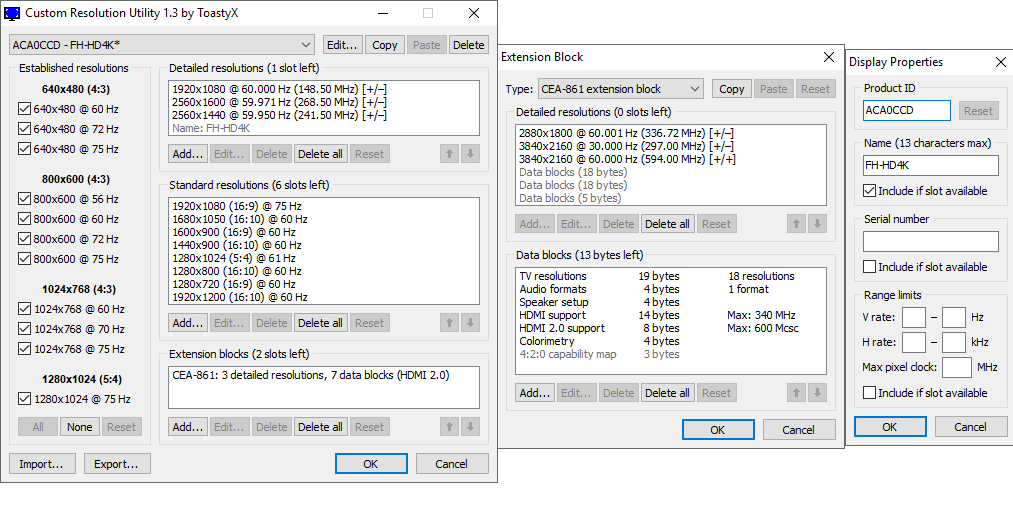The width and height of the screenshot is (1013, 512).
Task: Close the Display Properties dialog
Action: tap(1001, 62)
